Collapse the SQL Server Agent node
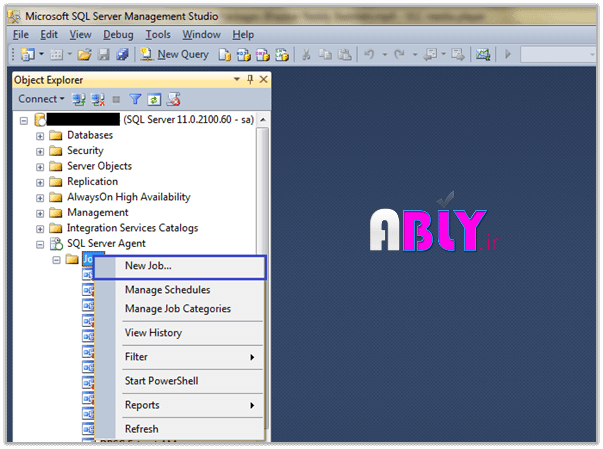603x449 pixels. pos(40,244)
